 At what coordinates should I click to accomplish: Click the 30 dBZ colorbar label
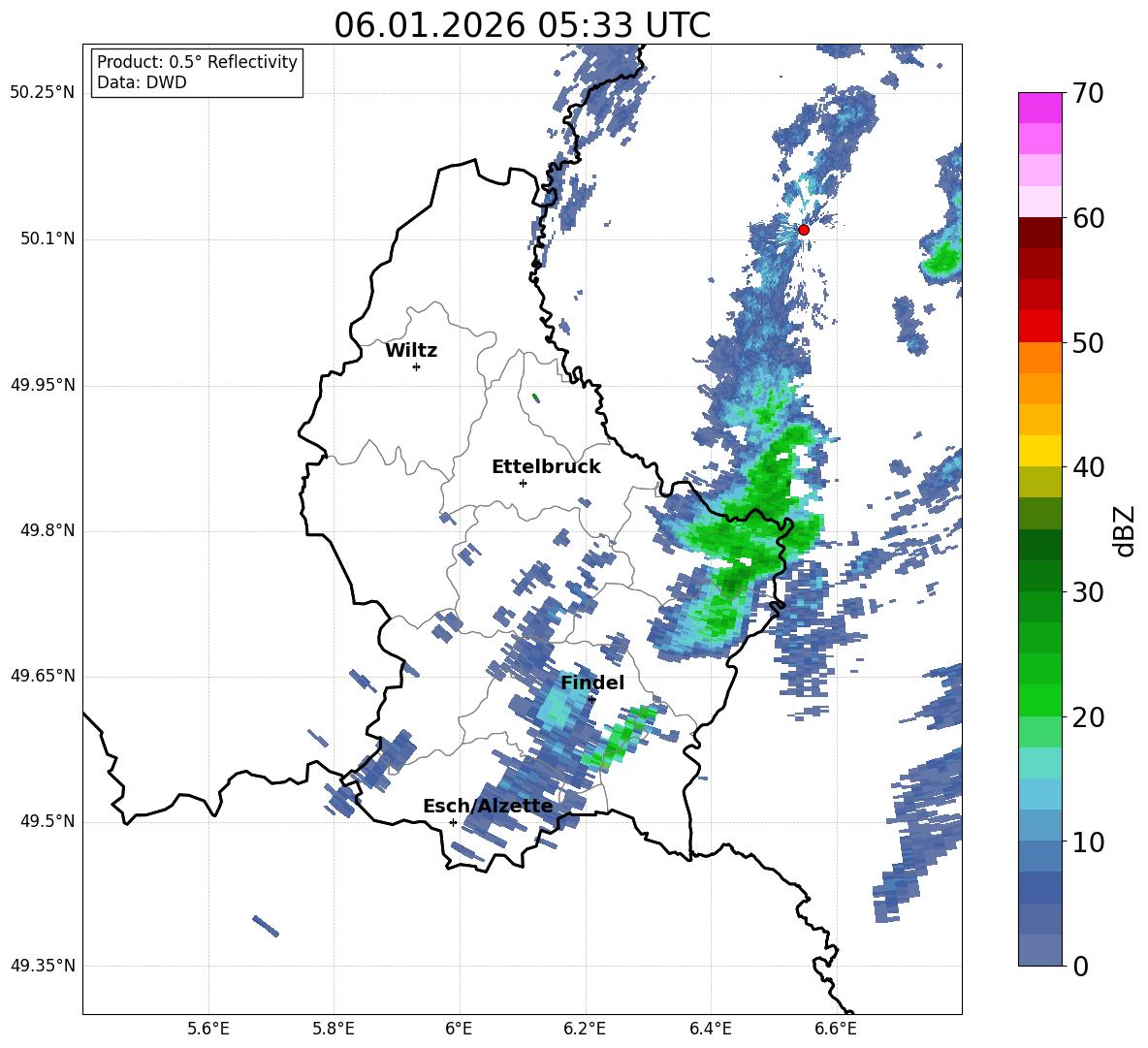(1088, 592)
